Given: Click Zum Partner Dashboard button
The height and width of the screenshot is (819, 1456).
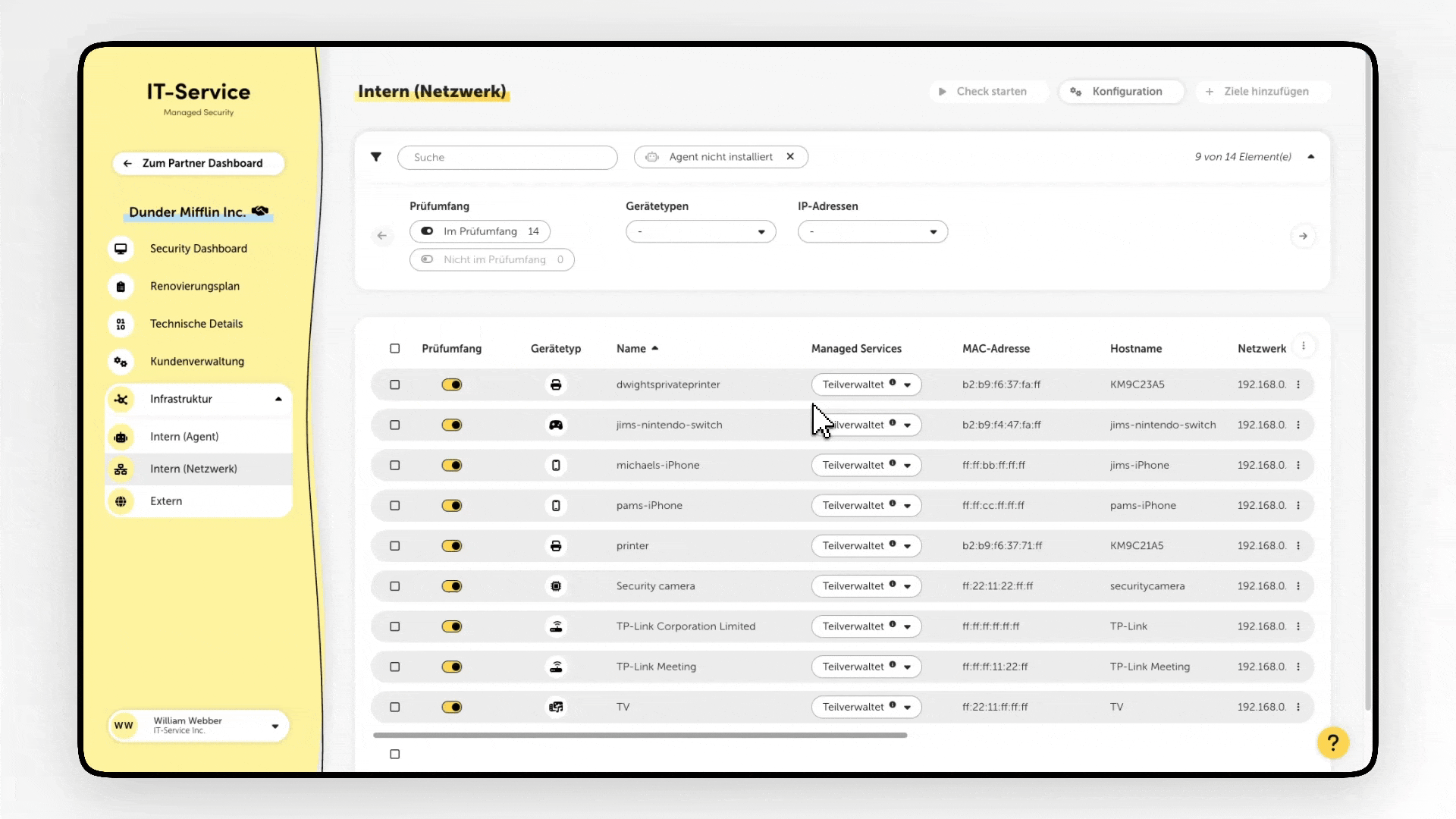Looking at the screenshot, I should click(198, 163).
